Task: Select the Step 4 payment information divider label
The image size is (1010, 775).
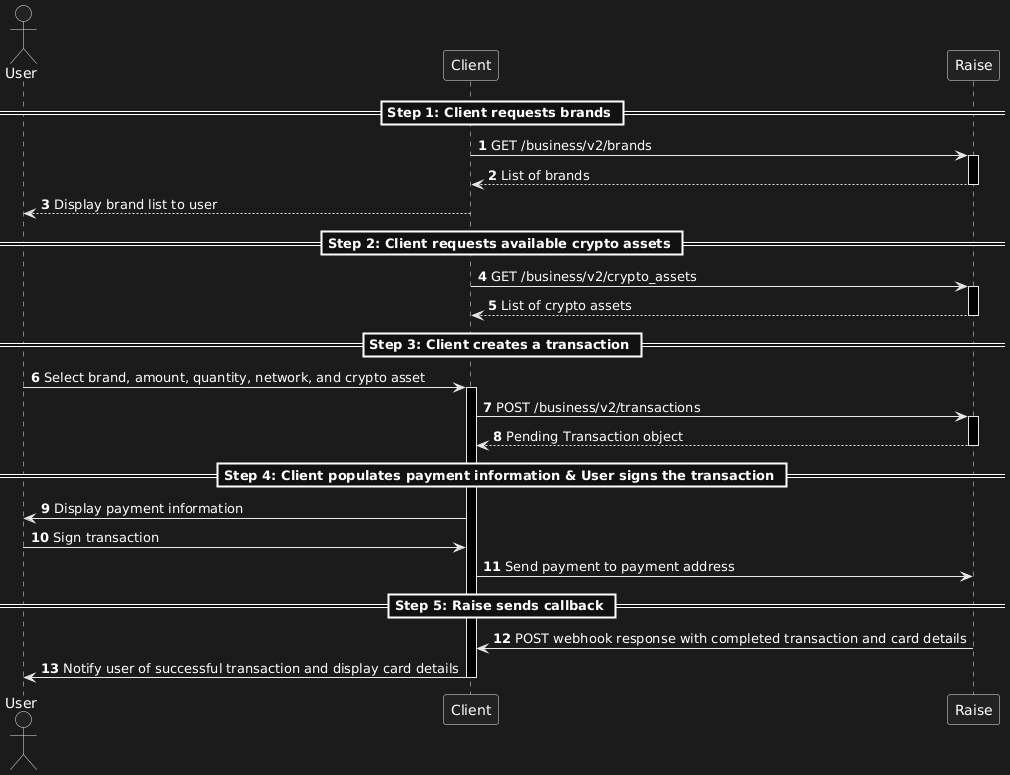Action: [x=503, y=476]
